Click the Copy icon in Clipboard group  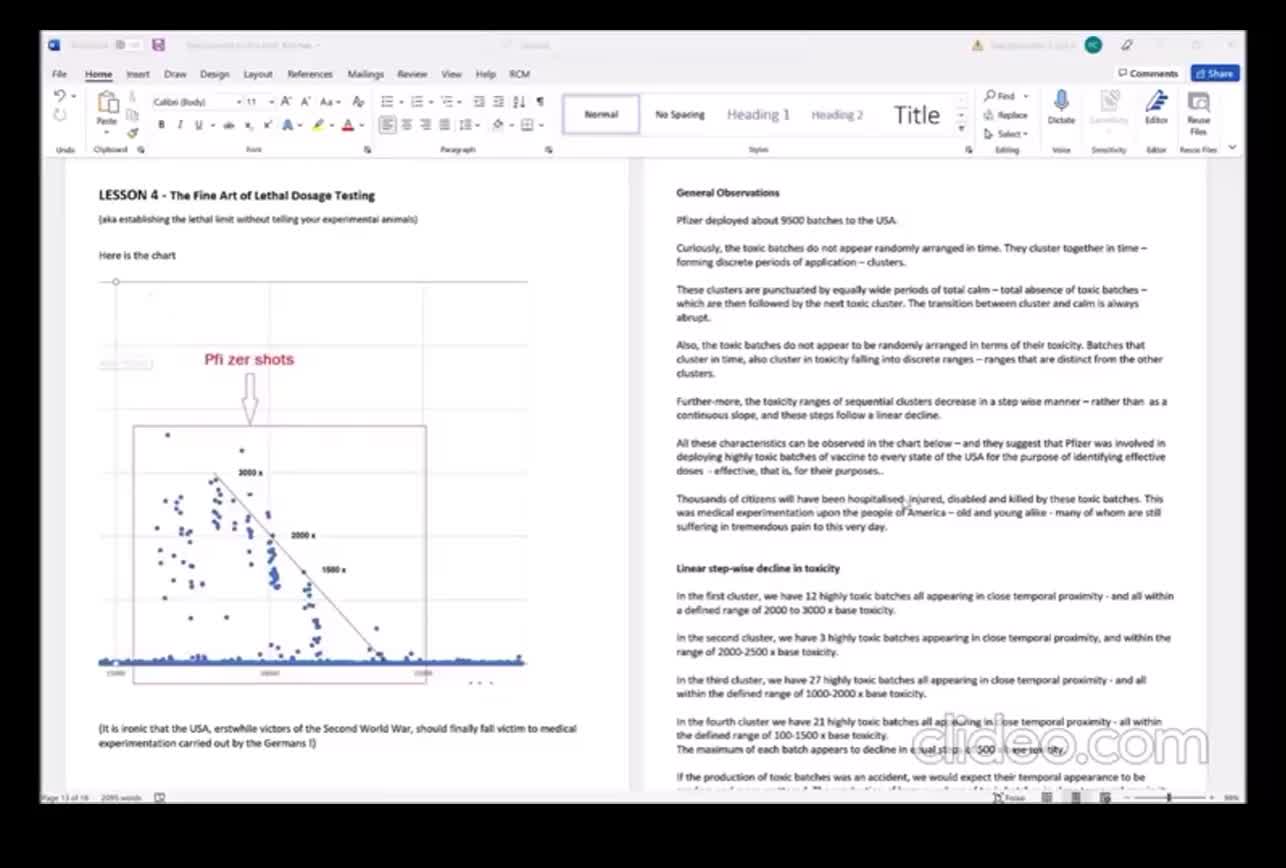point(132,116)
